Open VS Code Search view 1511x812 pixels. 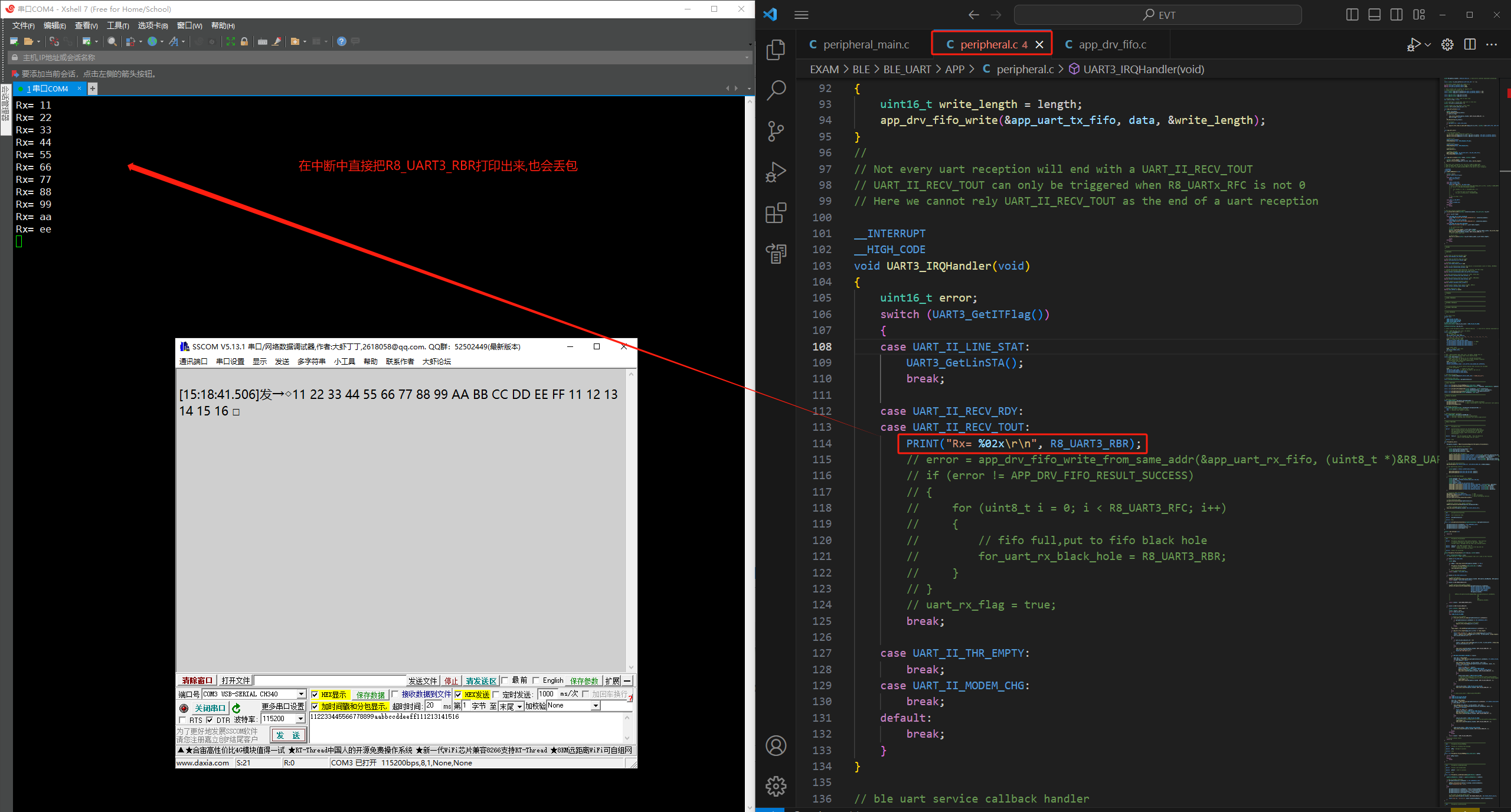[776, 90]
